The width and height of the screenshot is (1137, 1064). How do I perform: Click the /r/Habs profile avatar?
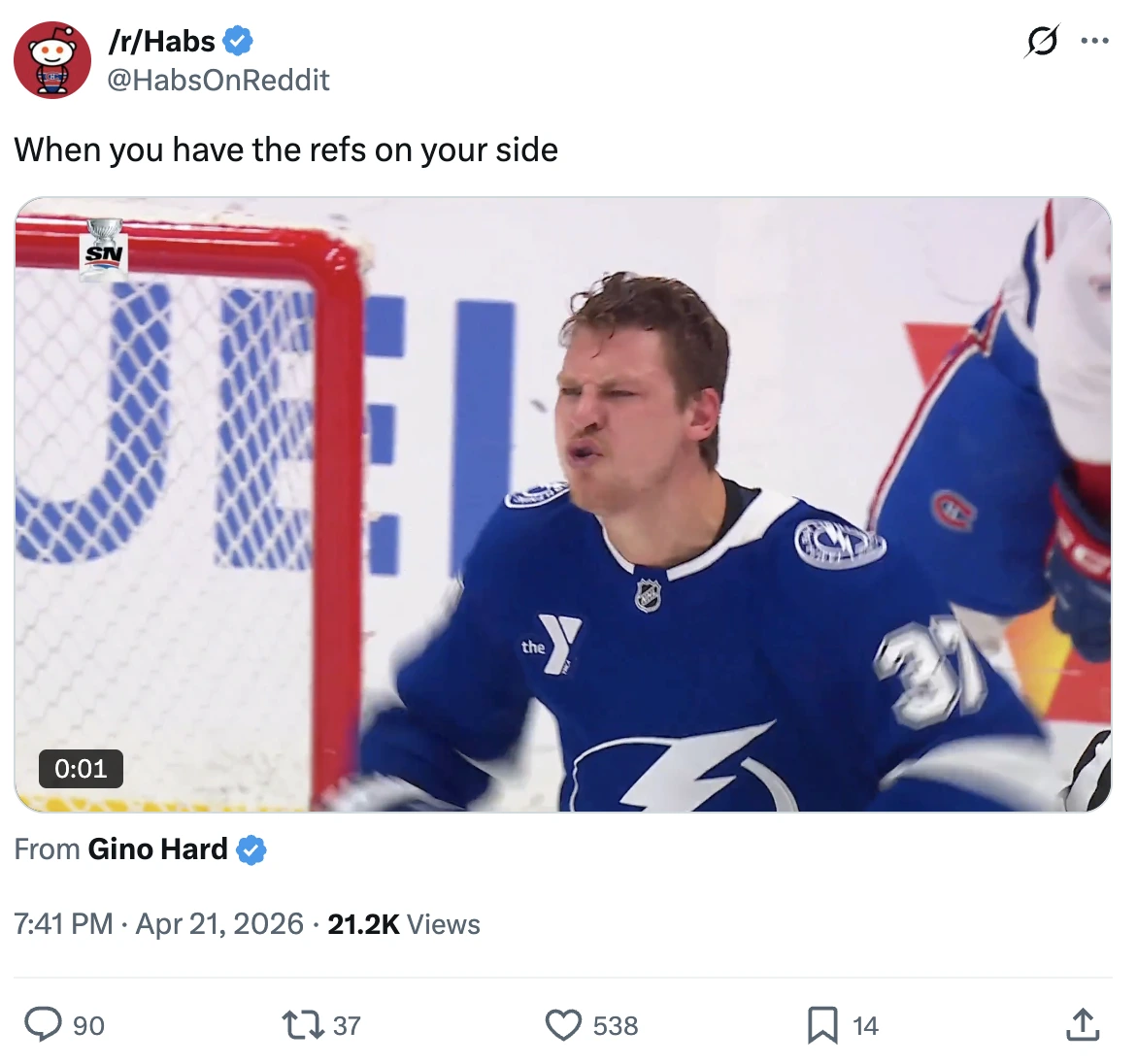[x=52, y=60]
